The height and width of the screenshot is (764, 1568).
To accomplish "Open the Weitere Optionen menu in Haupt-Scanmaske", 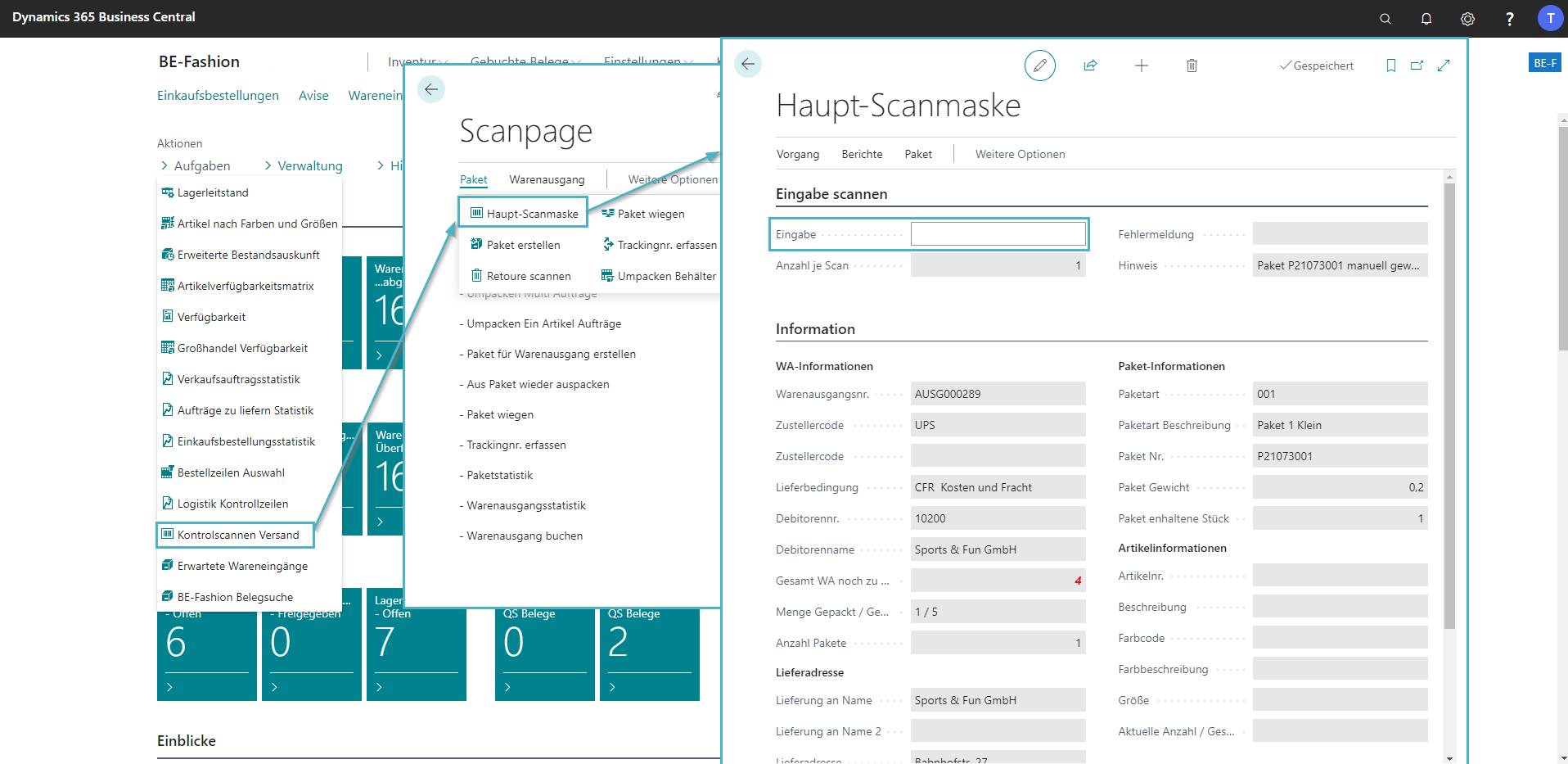I will 1020,154.
